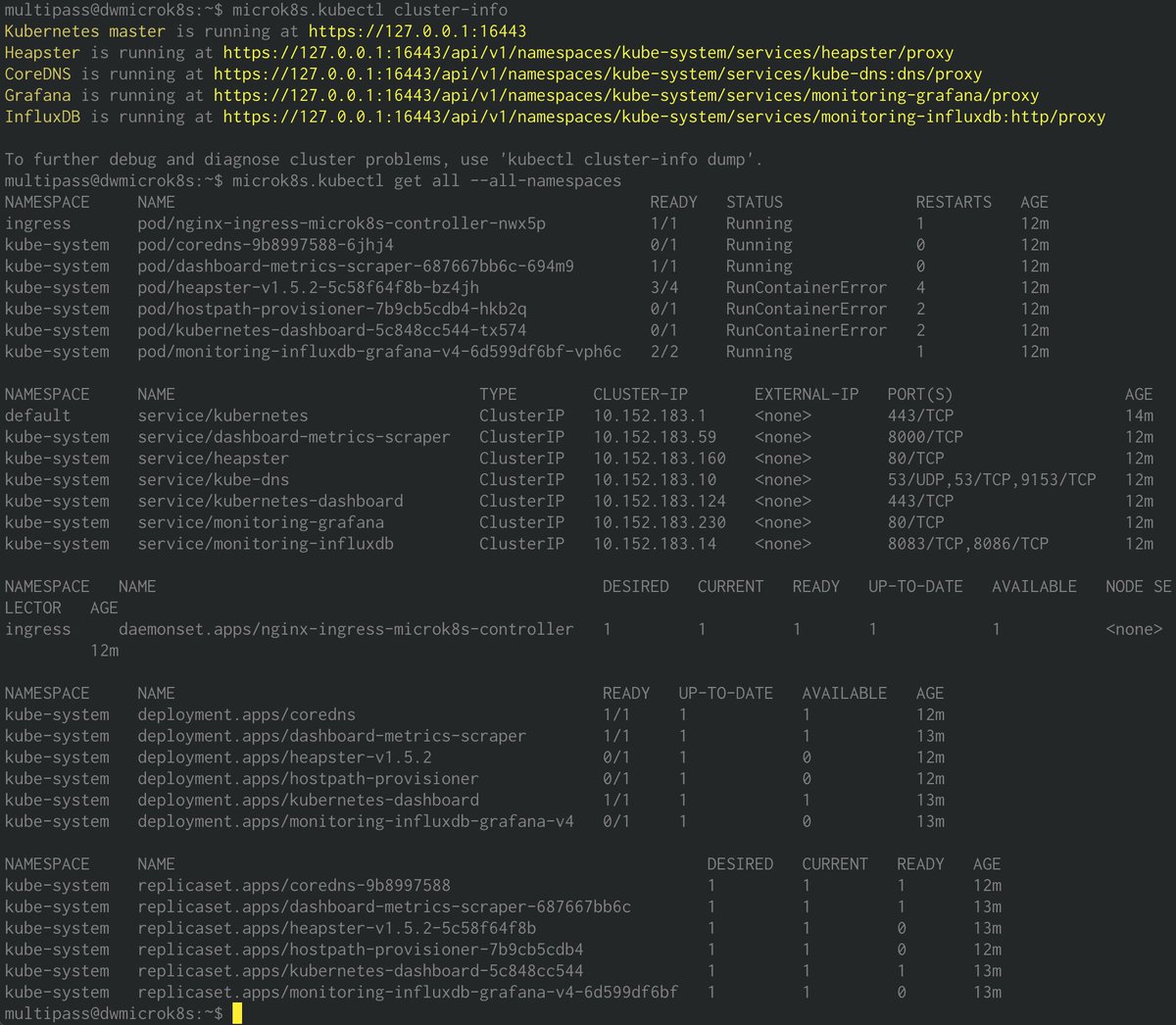Click the 'microk8s.kubectl cluster-info' command text

pyautogui.click(x=370, y=10)
